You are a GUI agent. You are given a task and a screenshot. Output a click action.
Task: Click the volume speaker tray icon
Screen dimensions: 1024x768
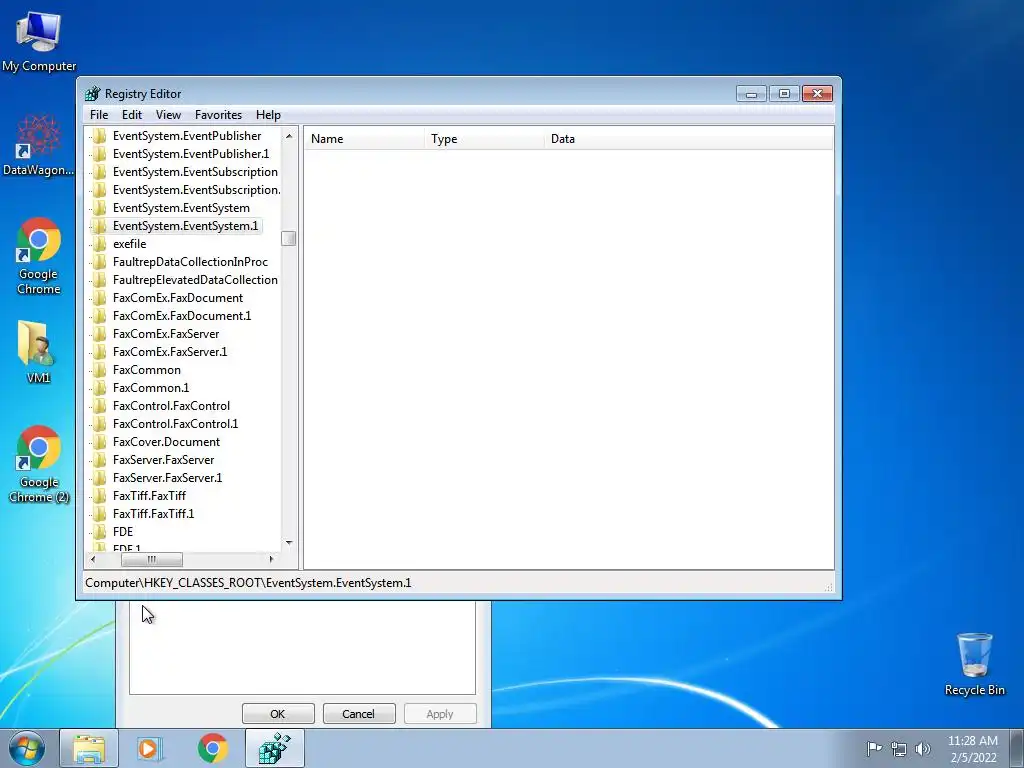click(x=923, y=749)
